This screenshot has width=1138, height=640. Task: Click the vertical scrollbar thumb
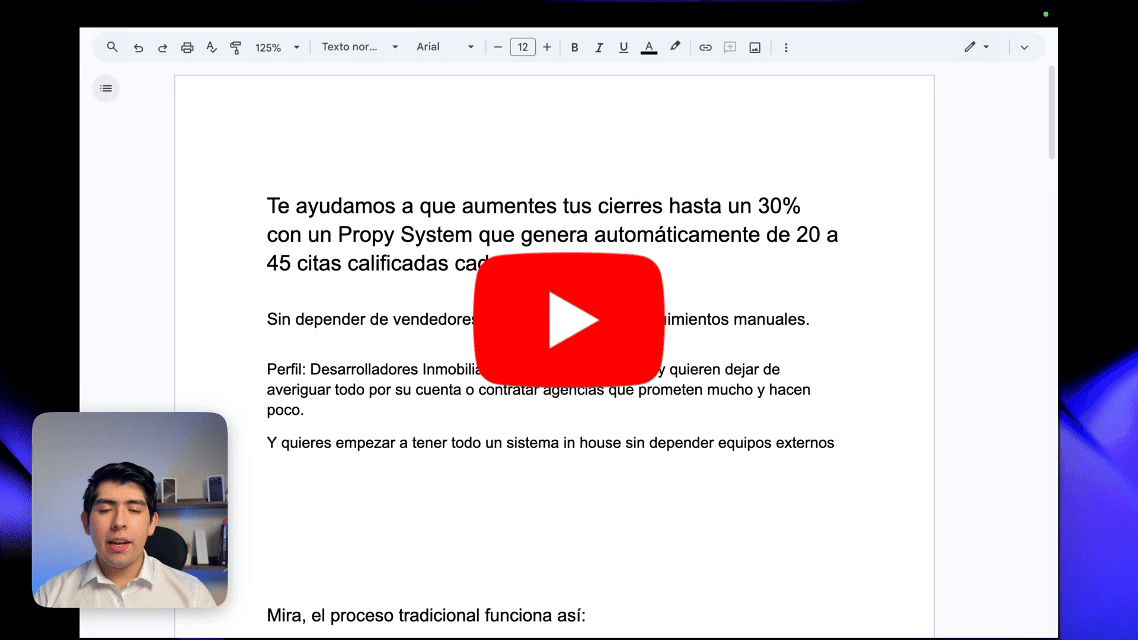click(1052, 112)
